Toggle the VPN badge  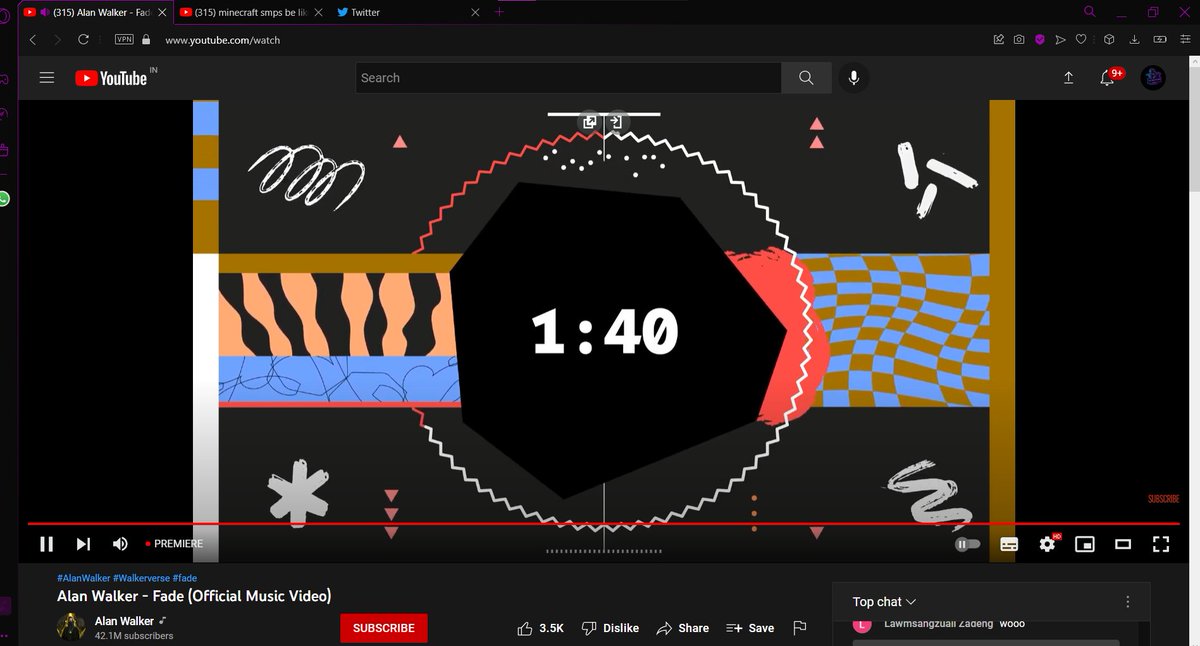coord(124,40)
